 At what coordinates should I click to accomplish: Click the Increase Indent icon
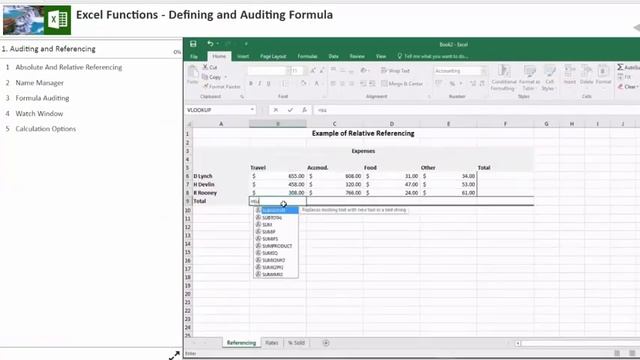pos(372,84)
